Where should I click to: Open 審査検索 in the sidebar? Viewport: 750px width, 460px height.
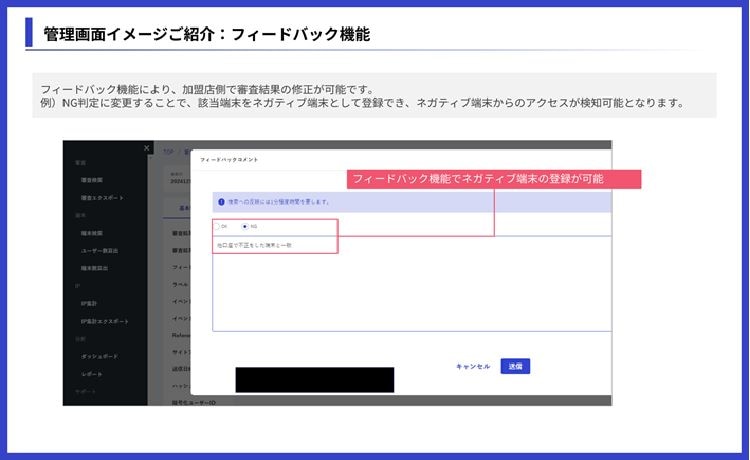tap(92, 180)
